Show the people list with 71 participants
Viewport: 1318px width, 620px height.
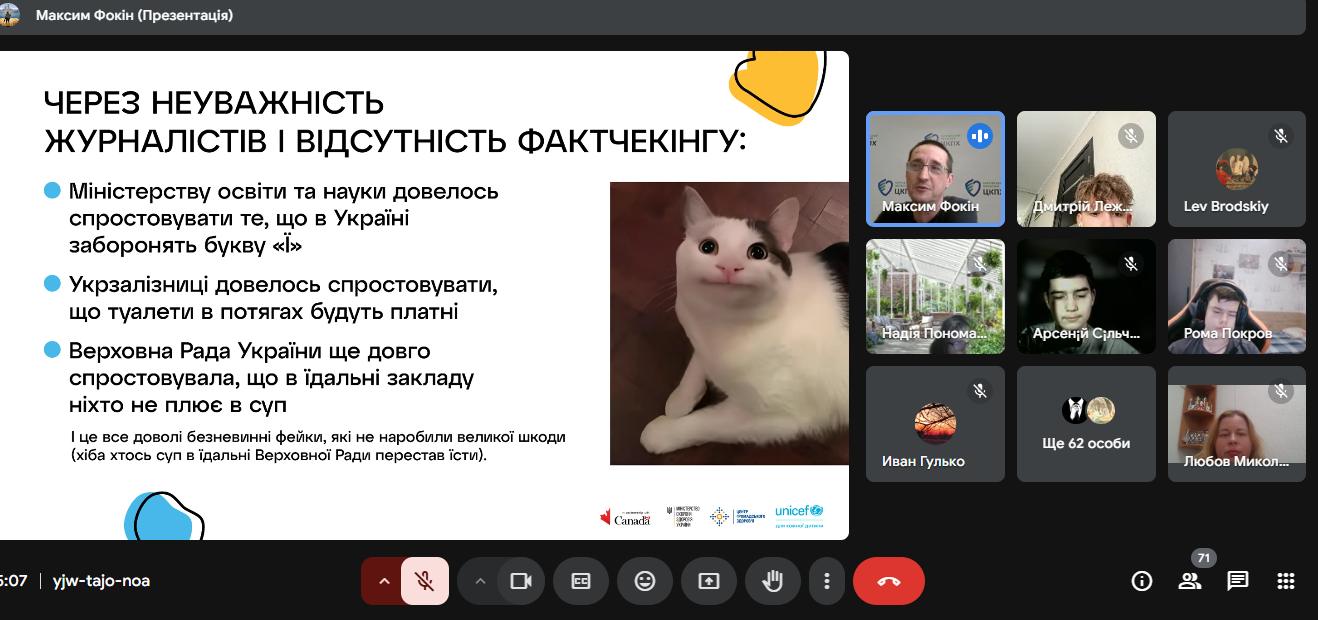click(1189, 581)
